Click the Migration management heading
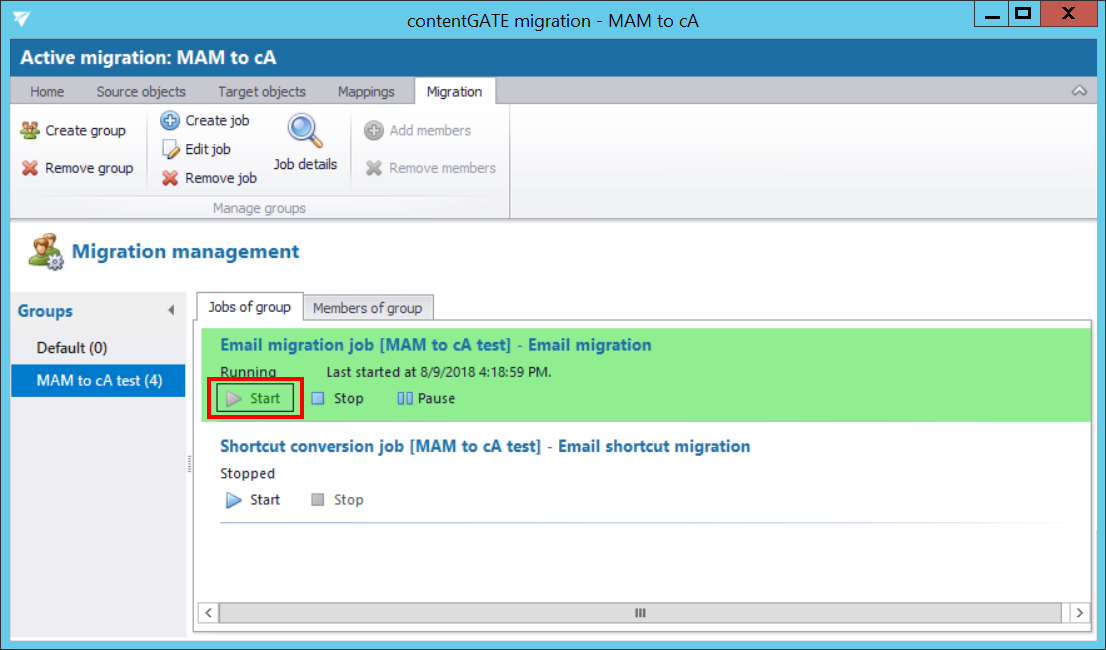The width and height of the screenshot is (1106, 650). (x=186, y=252)
